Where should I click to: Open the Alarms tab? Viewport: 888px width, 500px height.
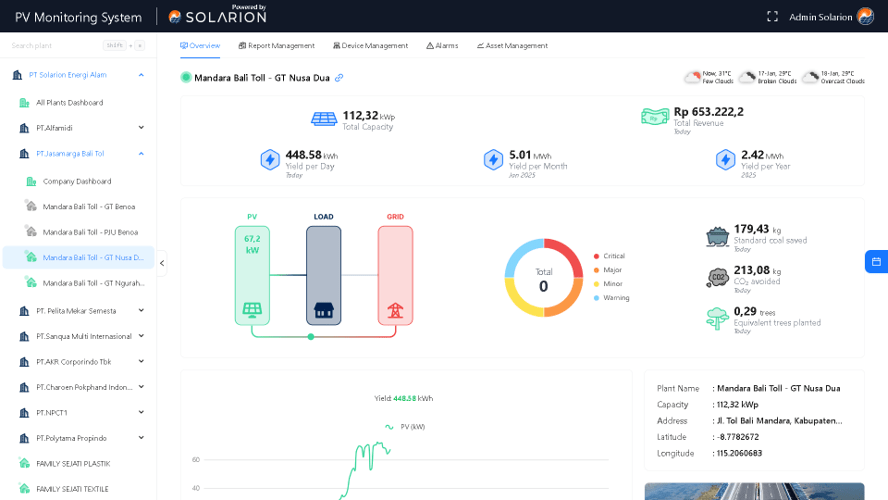click(x=441, y=45)
